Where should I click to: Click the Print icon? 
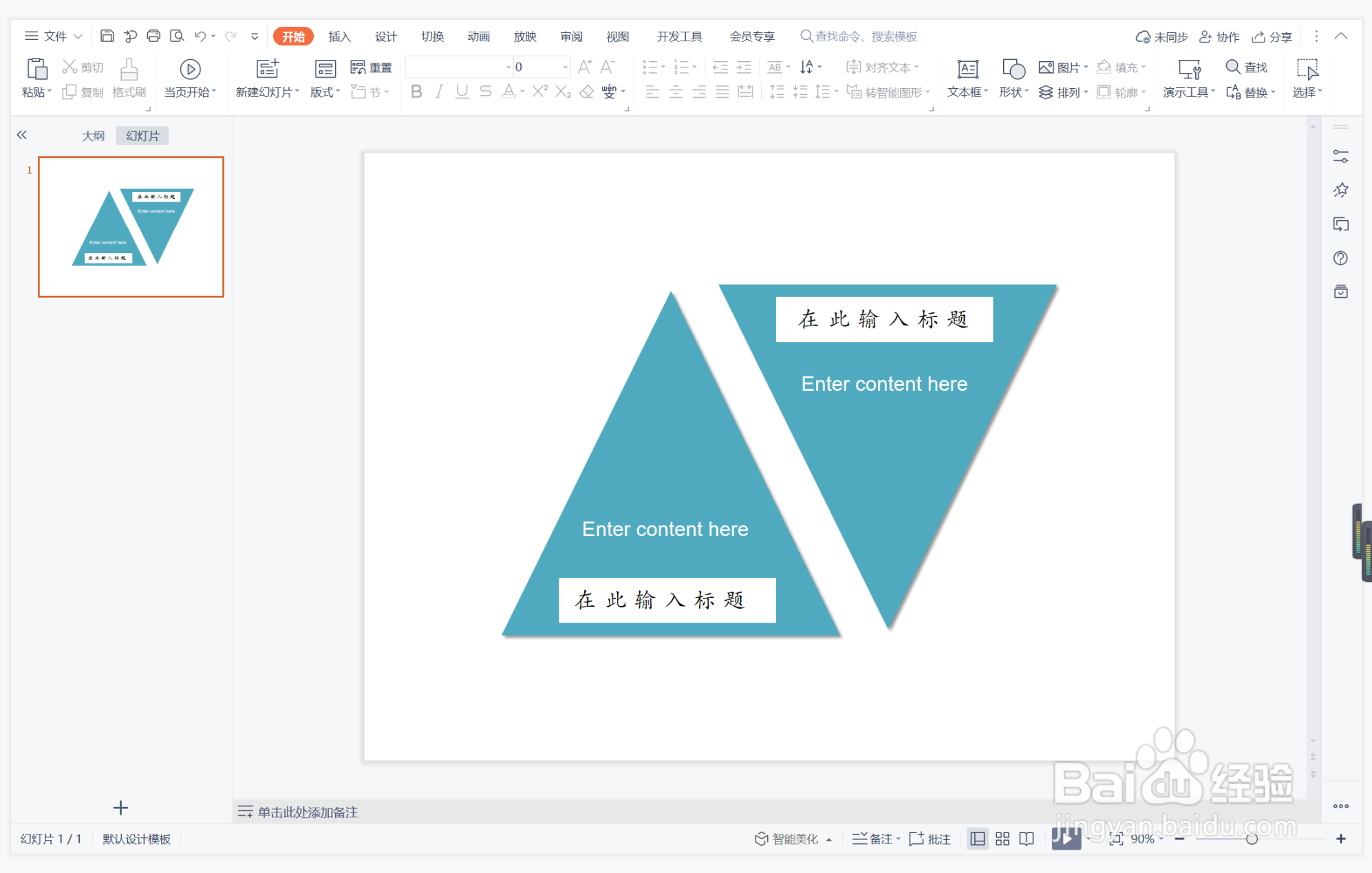click(x=153, y=36)
